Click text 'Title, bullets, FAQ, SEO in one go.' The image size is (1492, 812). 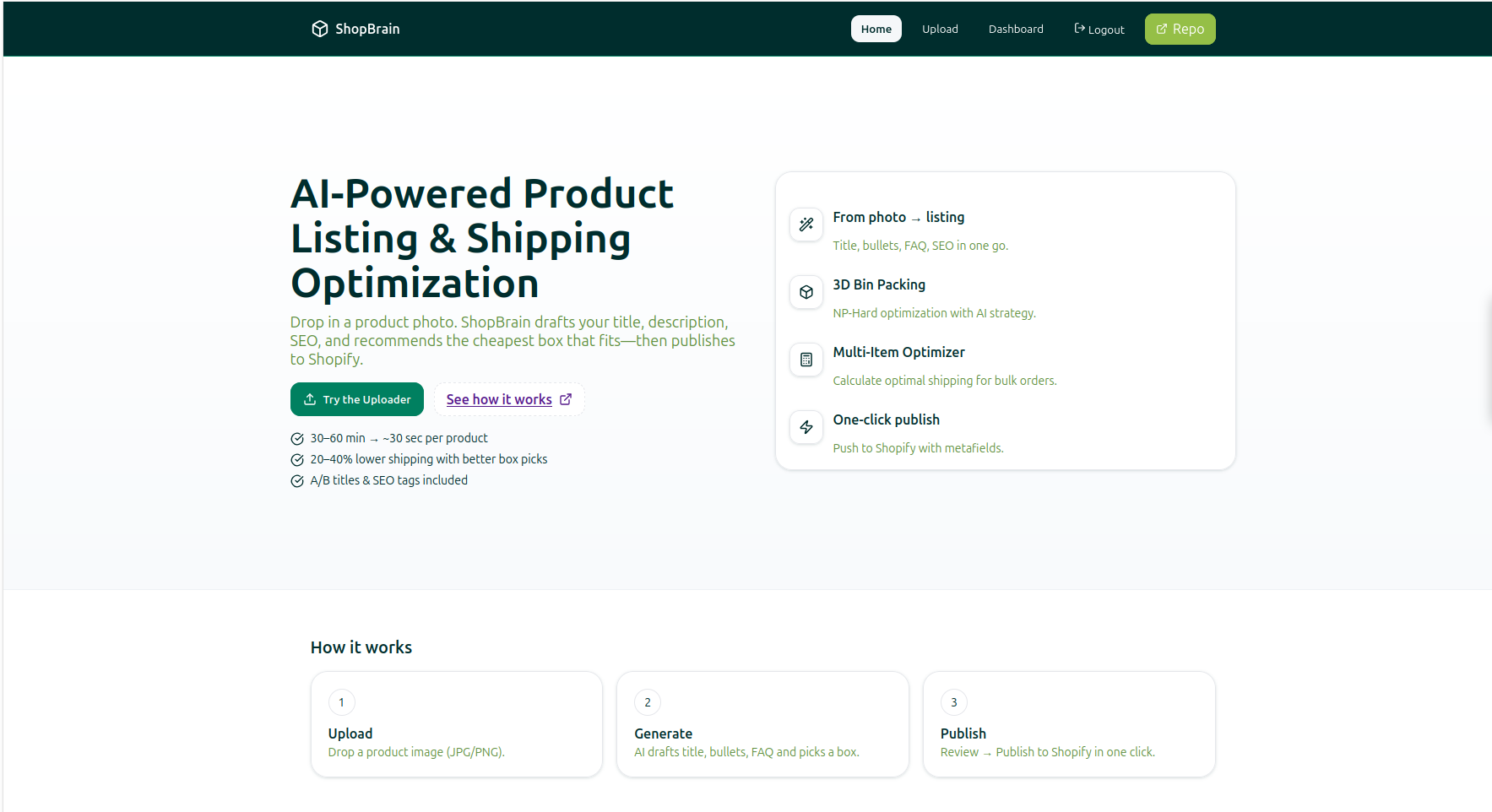tap(920, 246)
